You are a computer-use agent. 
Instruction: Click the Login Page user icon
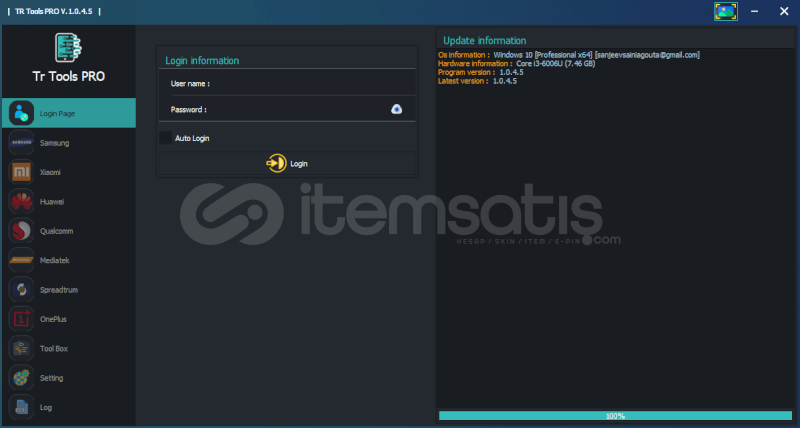(21, 113)
